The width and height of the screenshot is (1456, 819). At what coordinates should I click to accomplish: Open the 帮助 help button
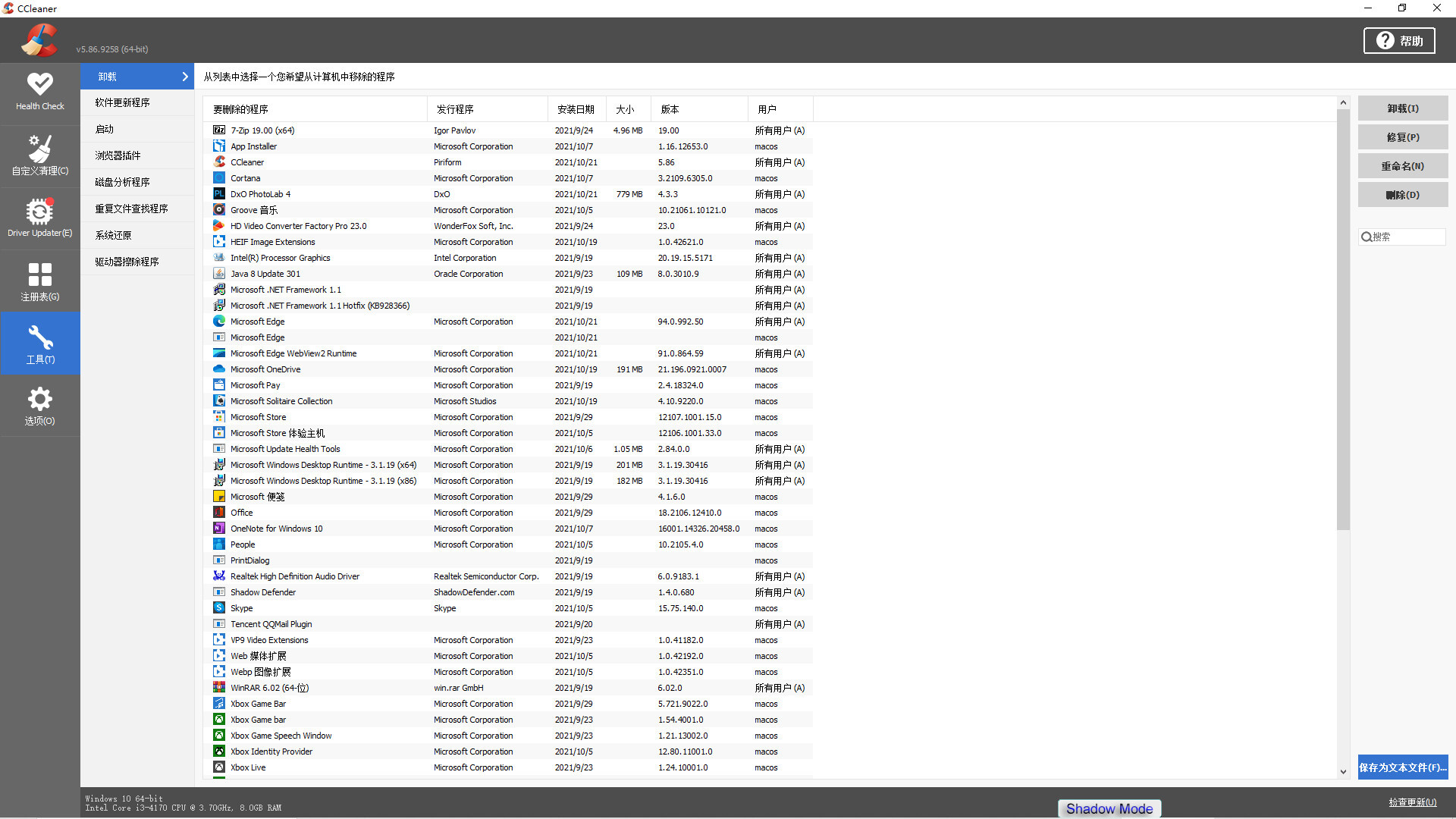coord(1399,41)
